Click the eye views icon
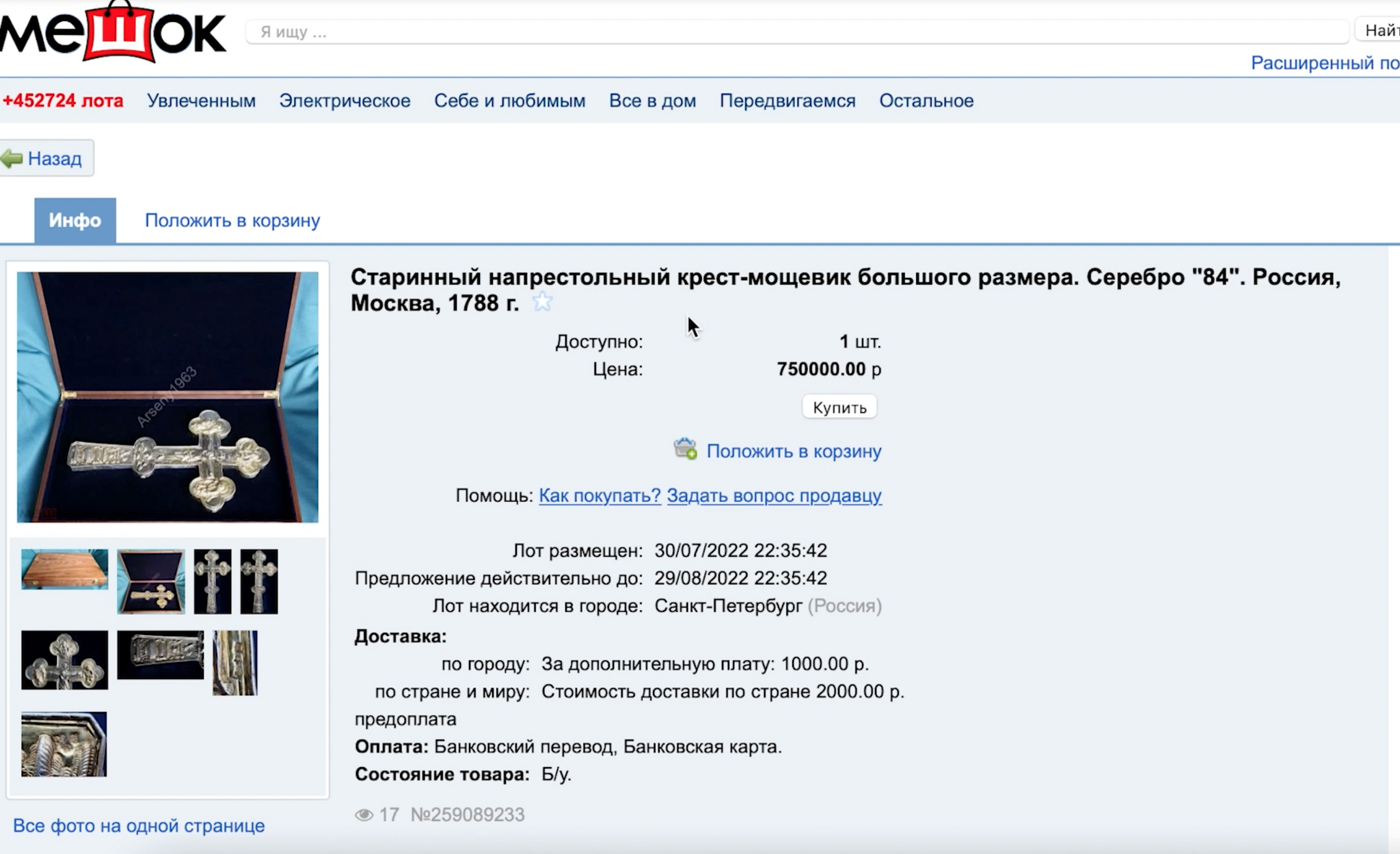This screenshot has width=1400, height=854. click(x=364, y=814)
